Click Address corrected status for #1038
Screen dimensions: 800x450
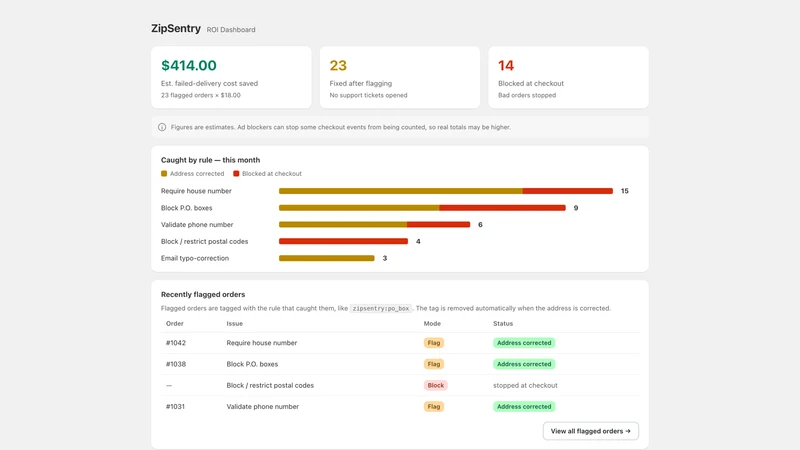524,364
